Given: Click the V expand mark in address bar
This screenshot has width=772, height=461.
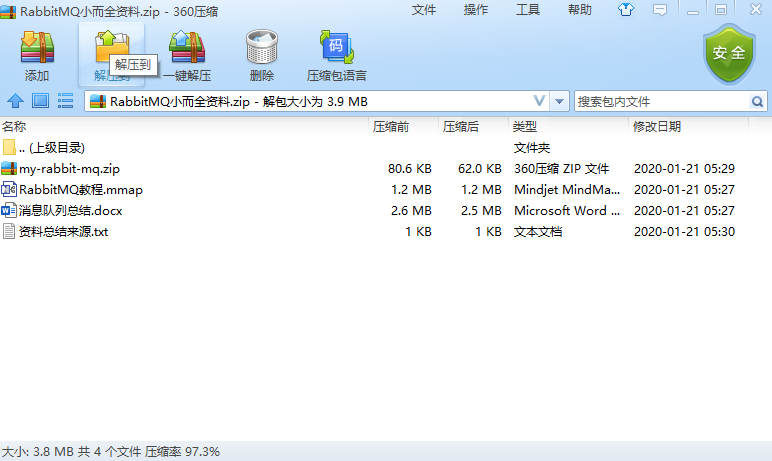Looking at the screenshot, I should (x=540, y=101).
